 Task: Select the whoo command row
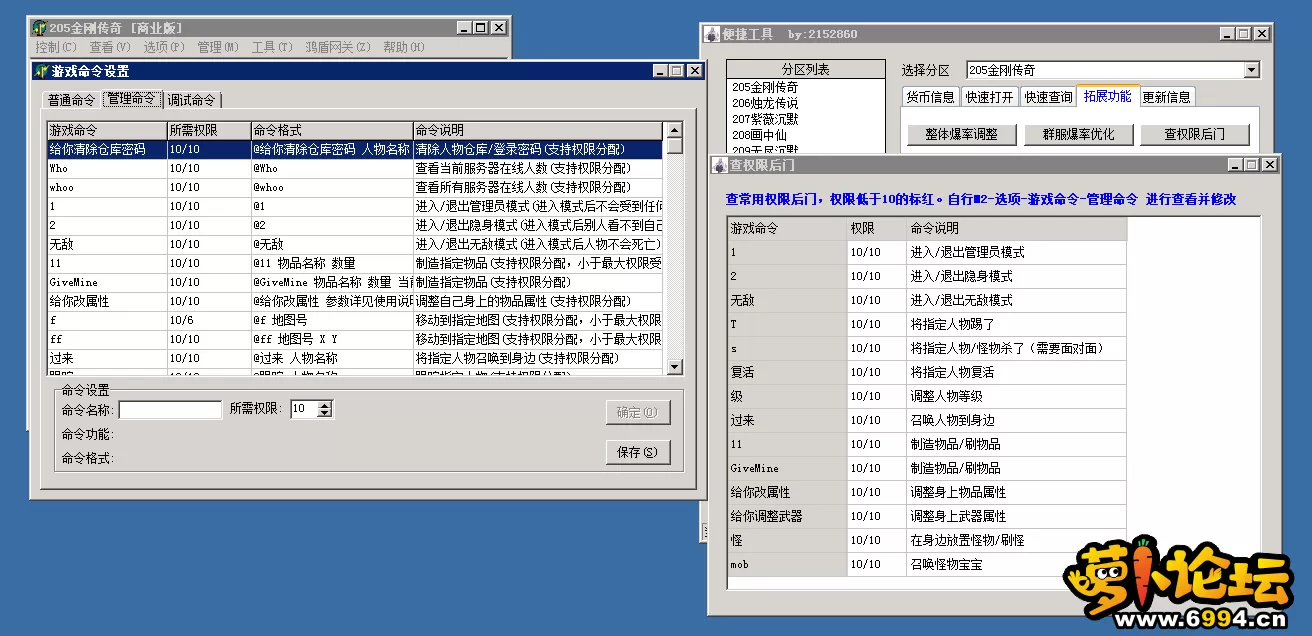pos(355,187)
